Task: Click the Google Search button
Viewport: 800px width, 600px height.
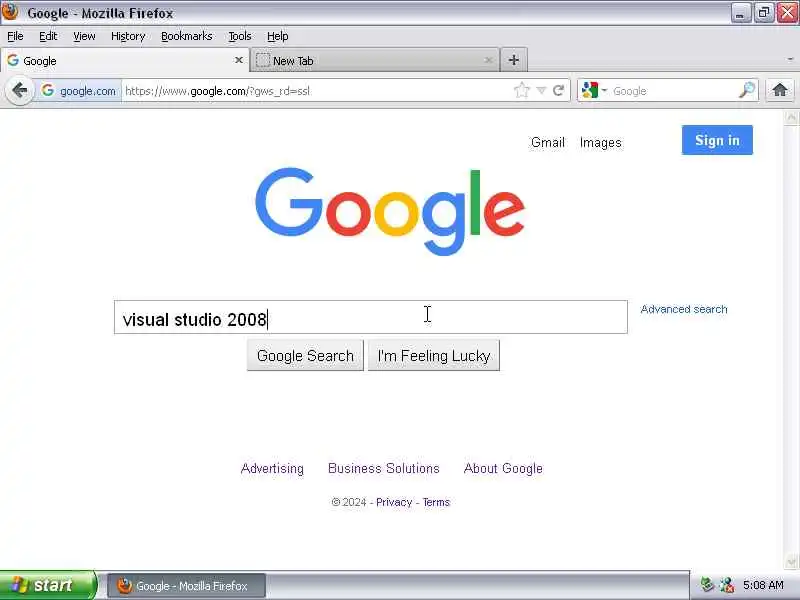Action: click(305, 356)
